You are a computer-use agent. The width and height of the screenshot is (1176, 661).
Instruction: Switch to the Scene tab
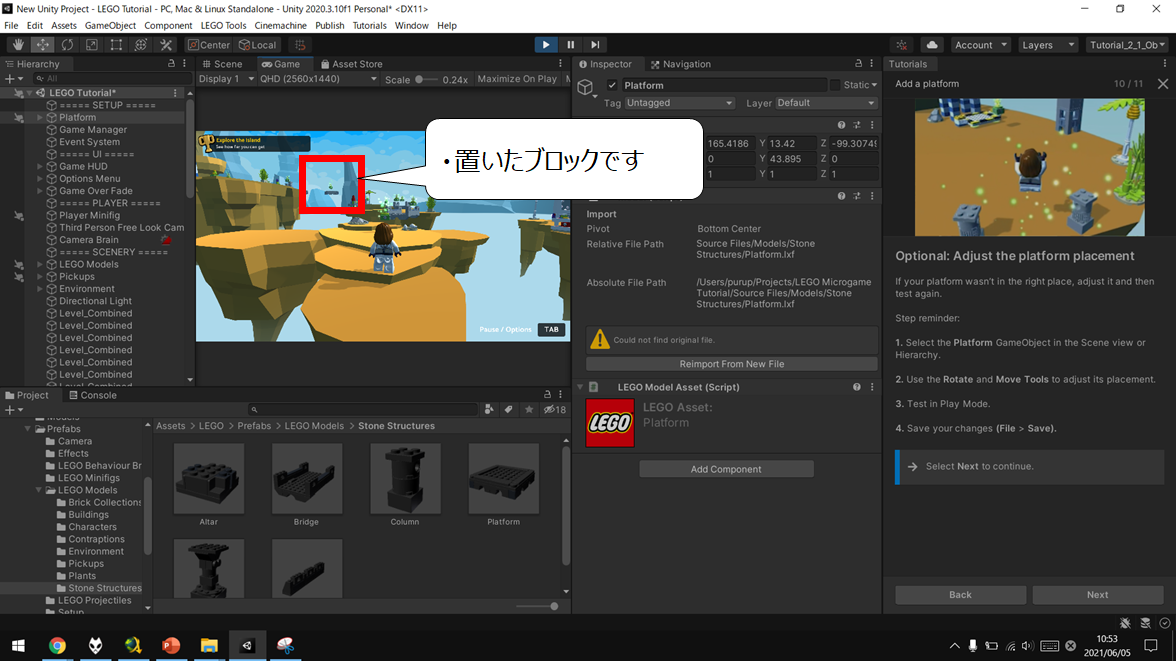(x=222, y=64)
